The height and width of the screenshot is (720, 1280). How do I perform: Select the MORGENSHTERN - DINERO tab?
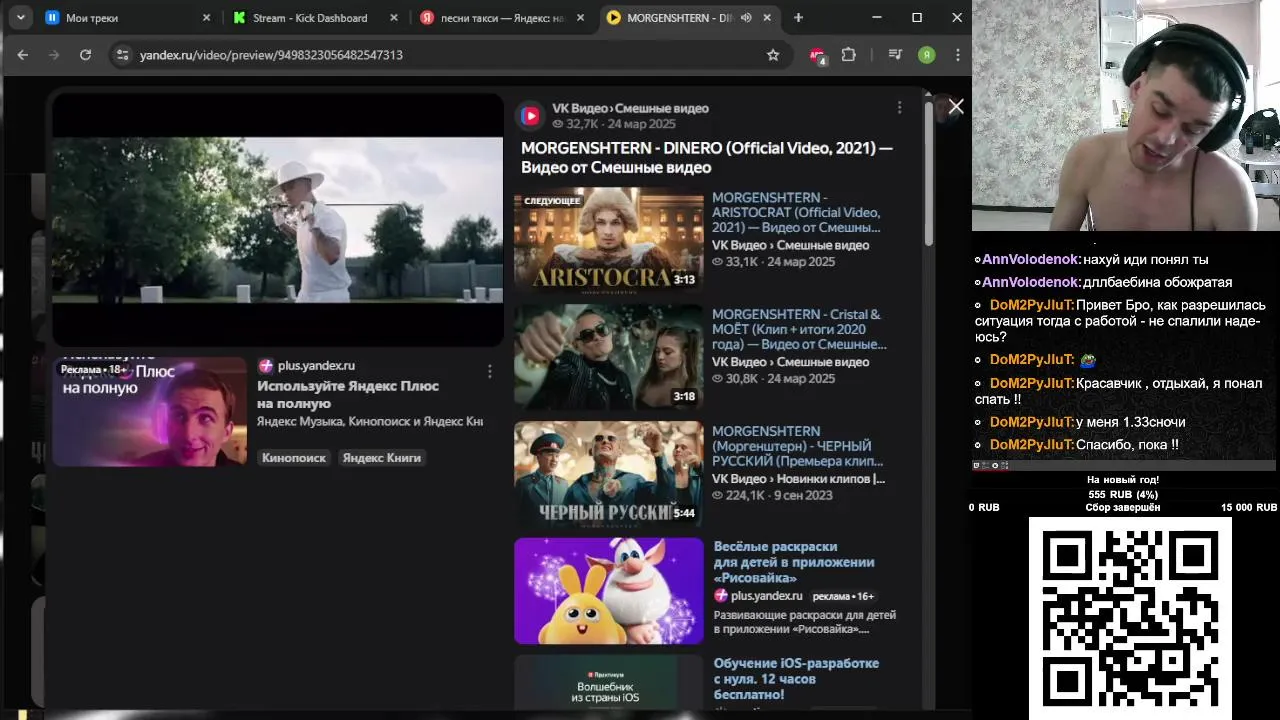pos(692,18)
